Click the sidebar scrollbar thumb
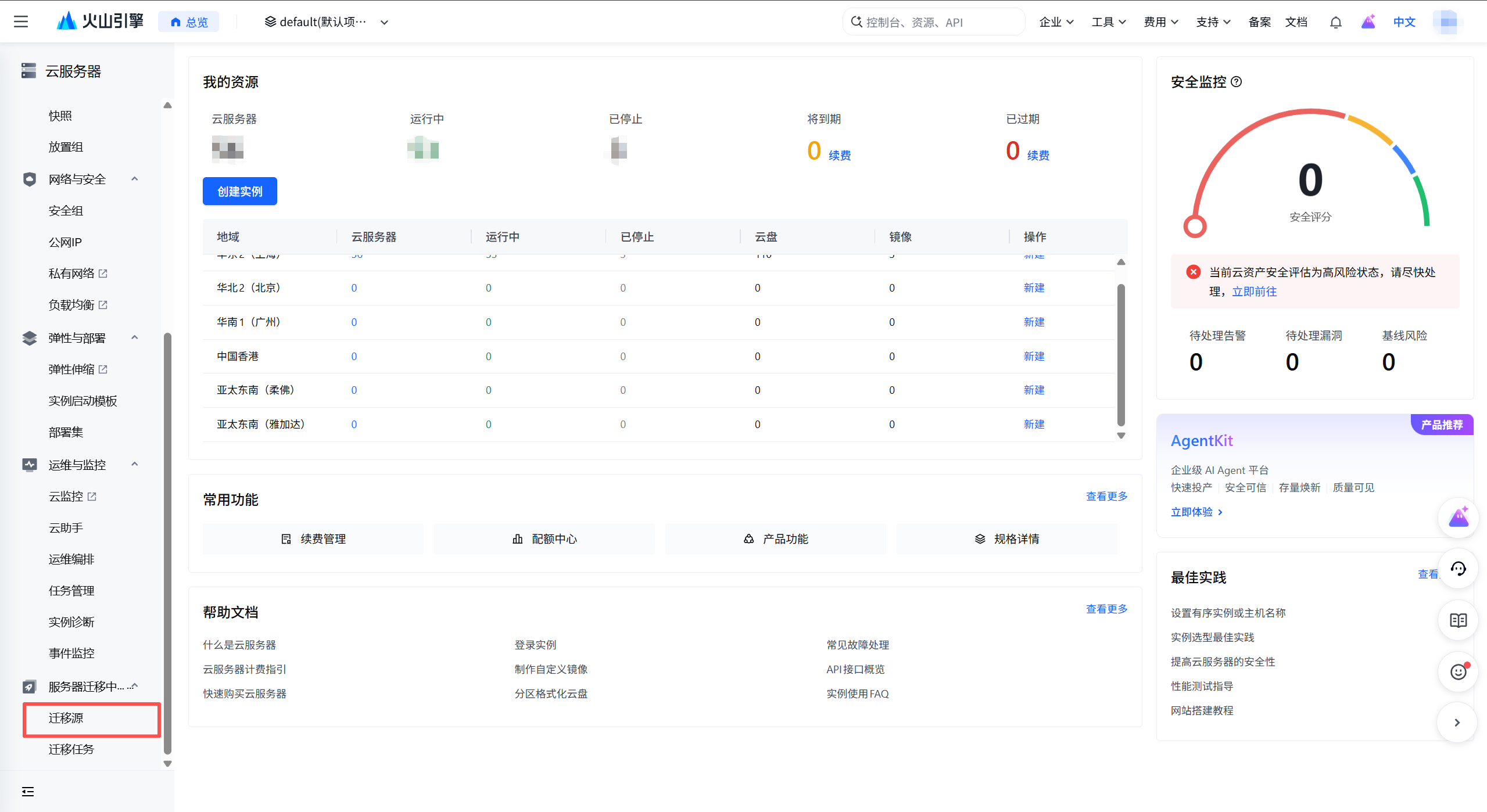 pyautogui.click(x=167, y=543)
